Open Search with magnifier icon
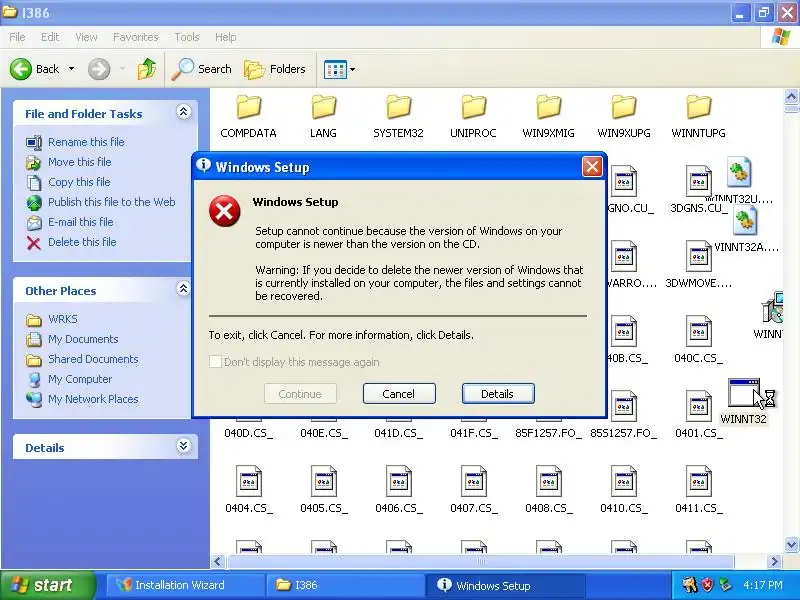The height and width of the screenshot is (600, 800). 202,69
